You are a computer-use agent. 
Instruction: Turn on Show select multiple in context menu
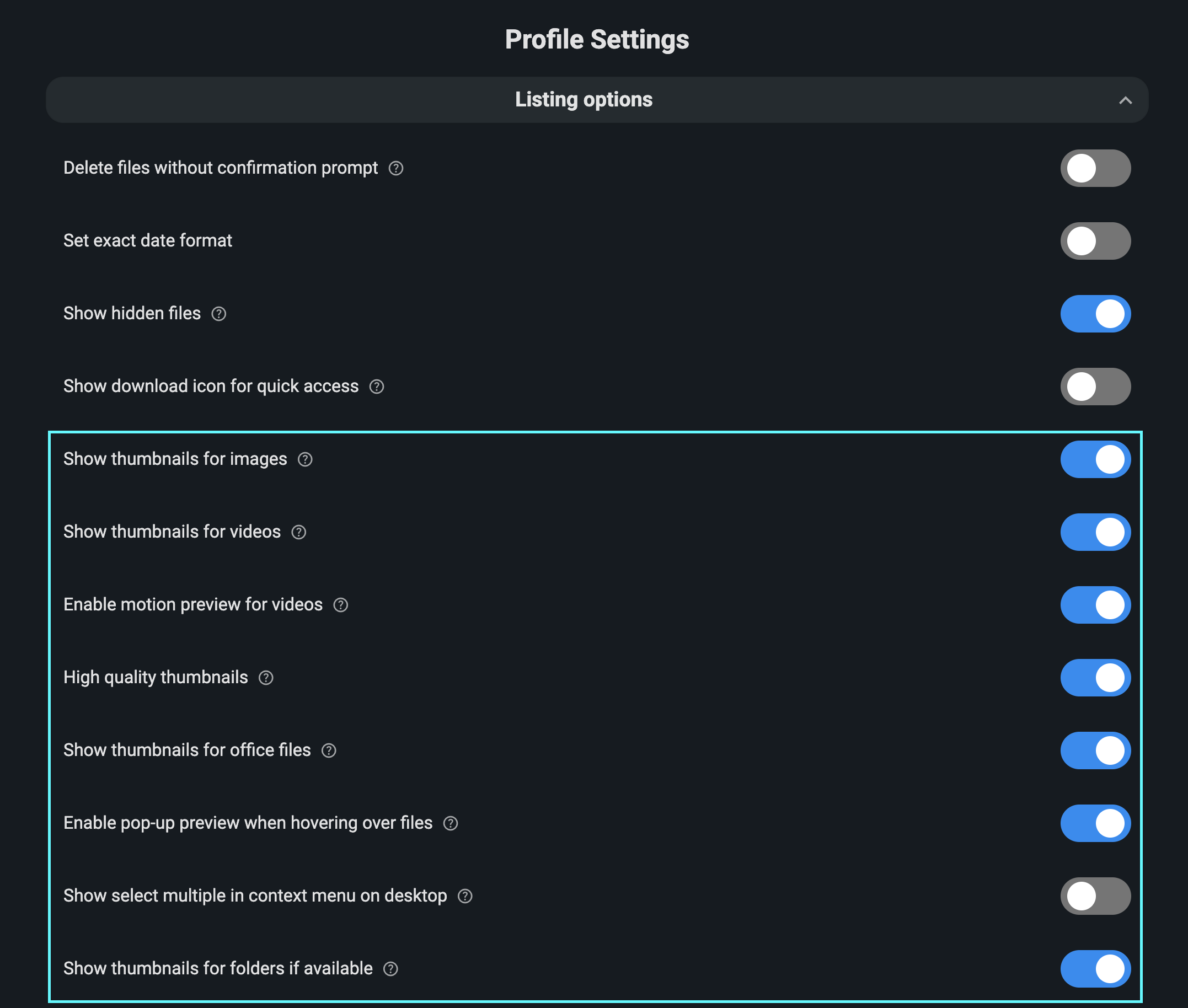(x=1095, y=896)
